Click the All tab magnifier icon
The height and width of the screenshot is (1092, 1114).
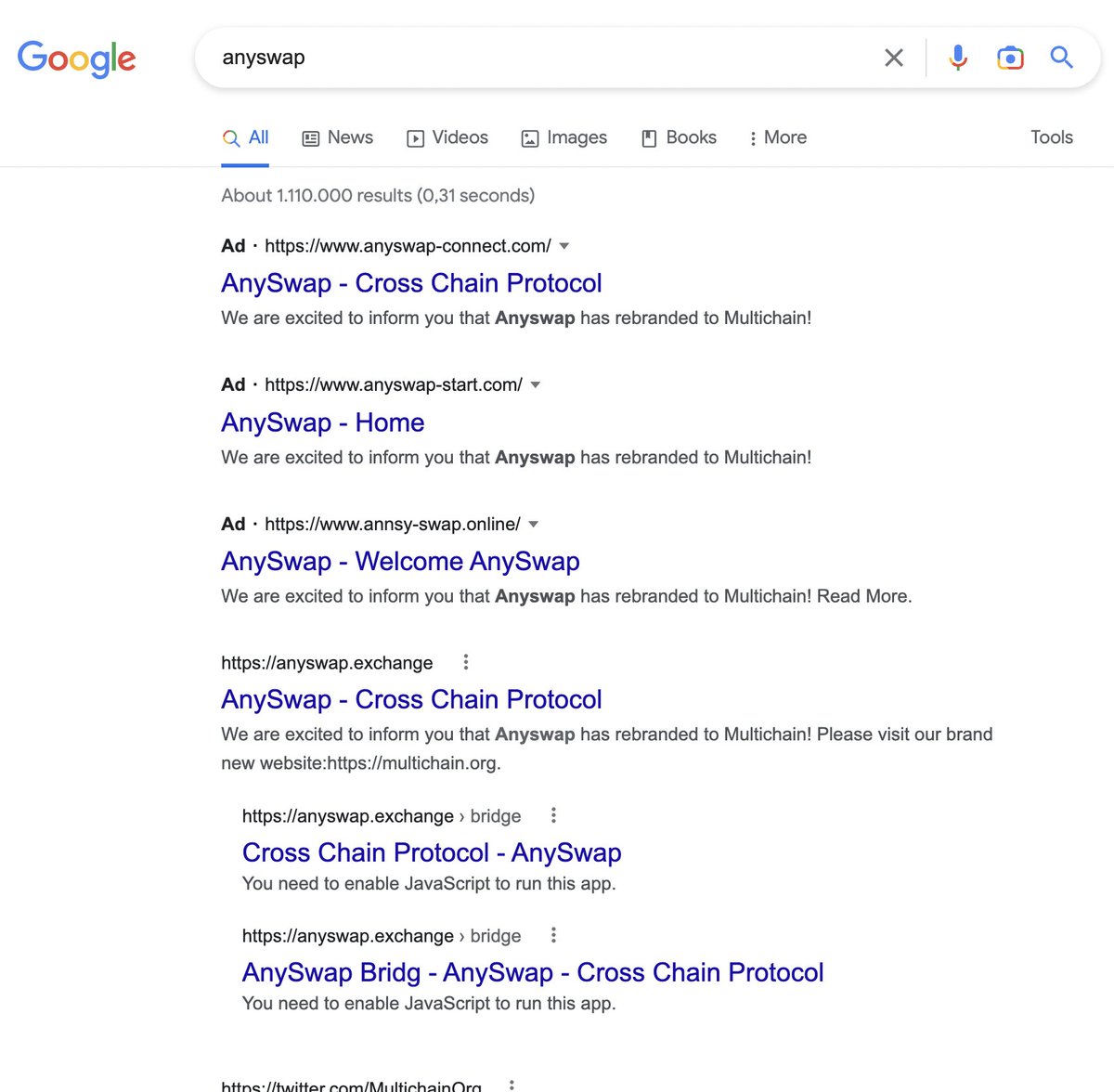pos(231,138)
